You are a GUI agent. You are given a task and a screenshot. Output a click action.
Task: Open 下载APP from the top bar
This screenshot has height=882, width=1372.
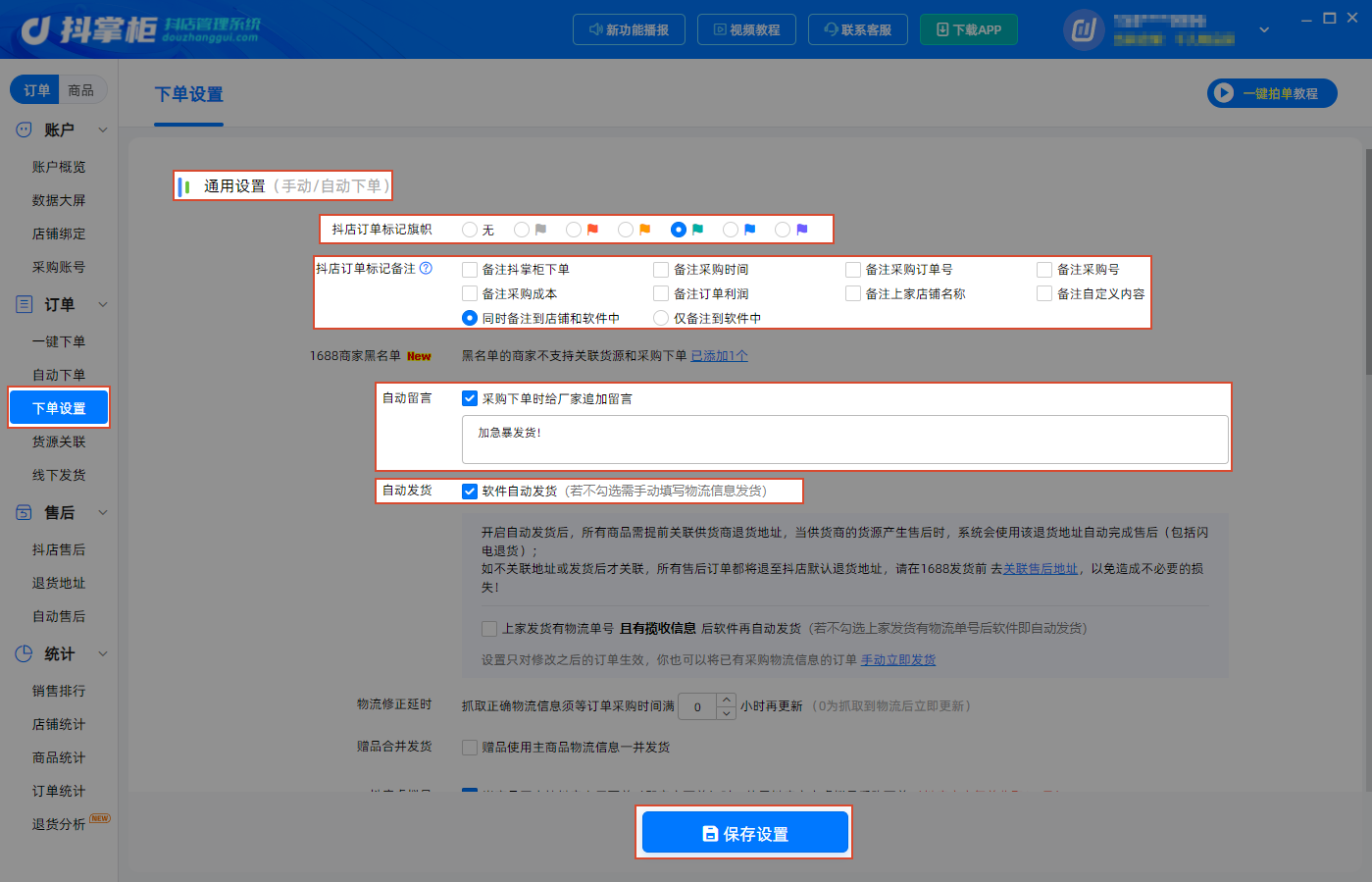[969, 29]
